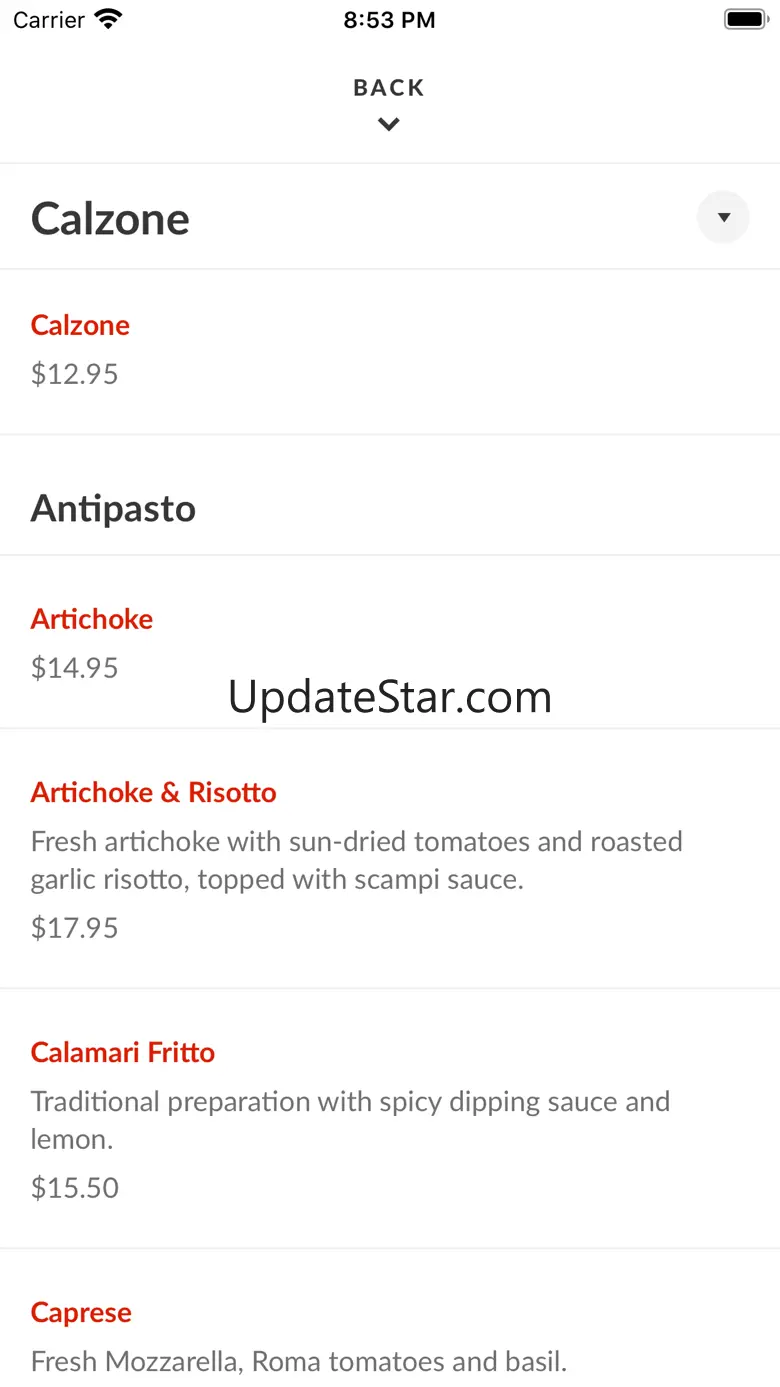Tap the Antipasto section header
The image size is (780, 1387).
[x=113, y=509]
